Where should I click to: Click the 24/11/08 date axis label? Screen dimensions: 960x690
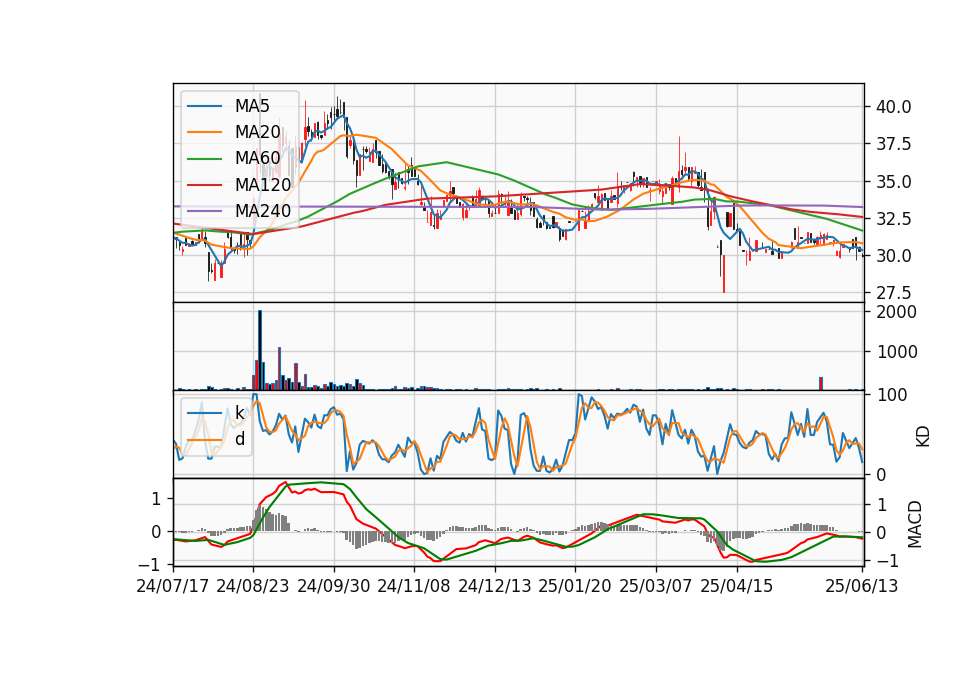coord(414,586)
